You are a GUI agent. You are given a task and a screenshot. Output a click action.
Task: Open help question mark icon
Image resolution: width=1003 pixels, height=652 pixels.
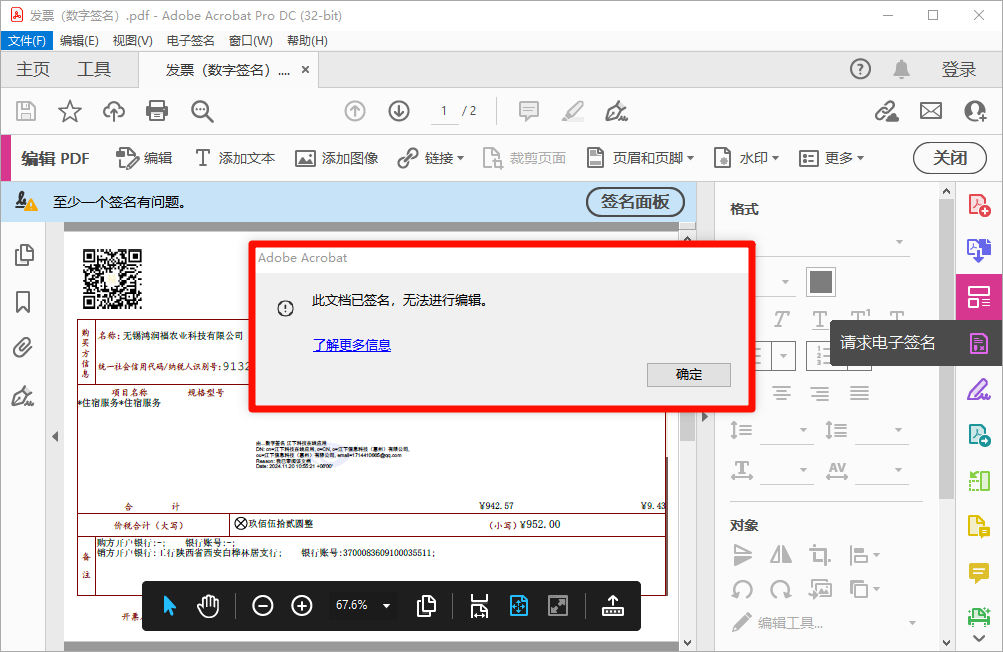(x=860, y=68)
